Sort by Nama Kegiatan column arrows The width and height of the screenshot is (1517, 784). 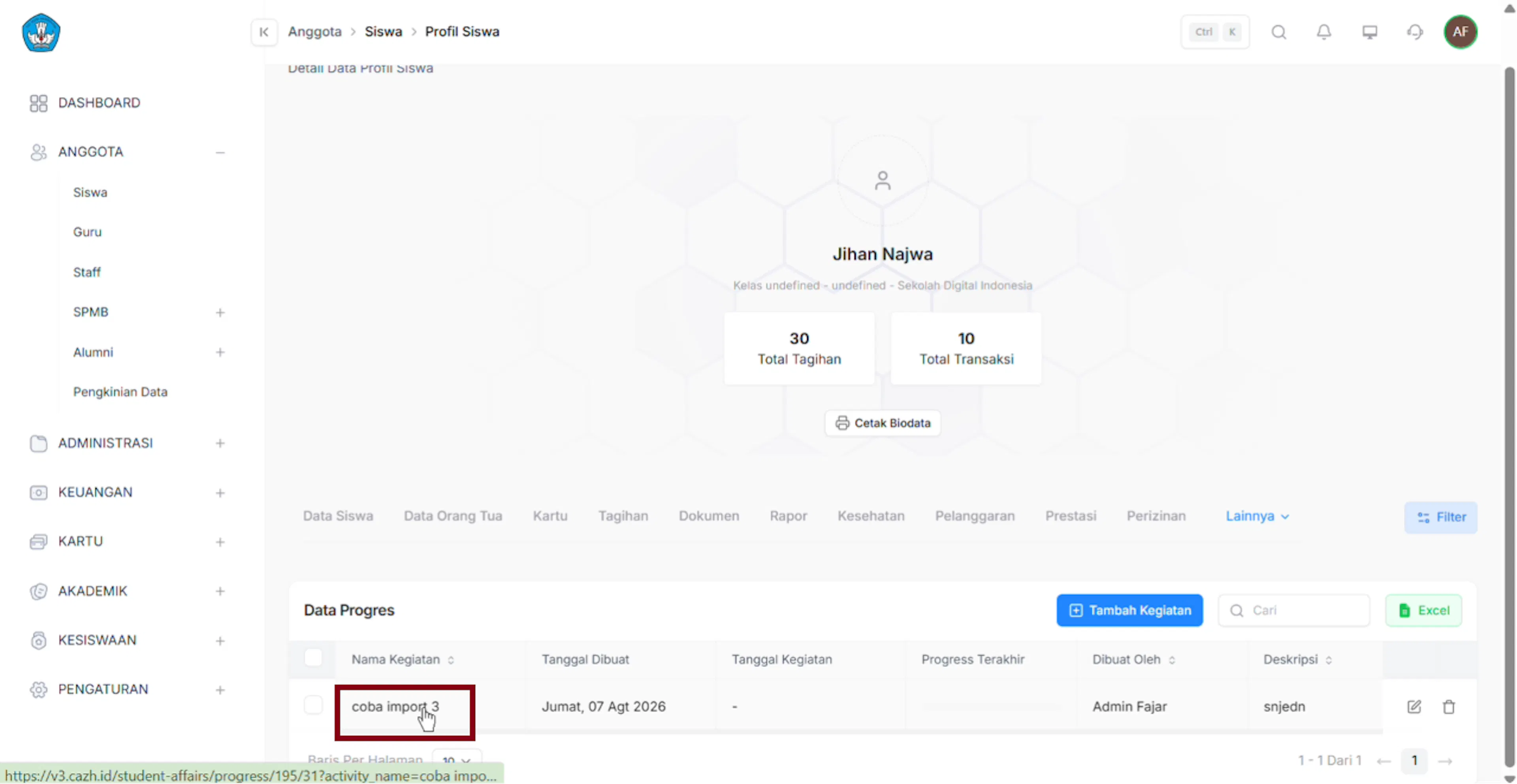point(450,660)
